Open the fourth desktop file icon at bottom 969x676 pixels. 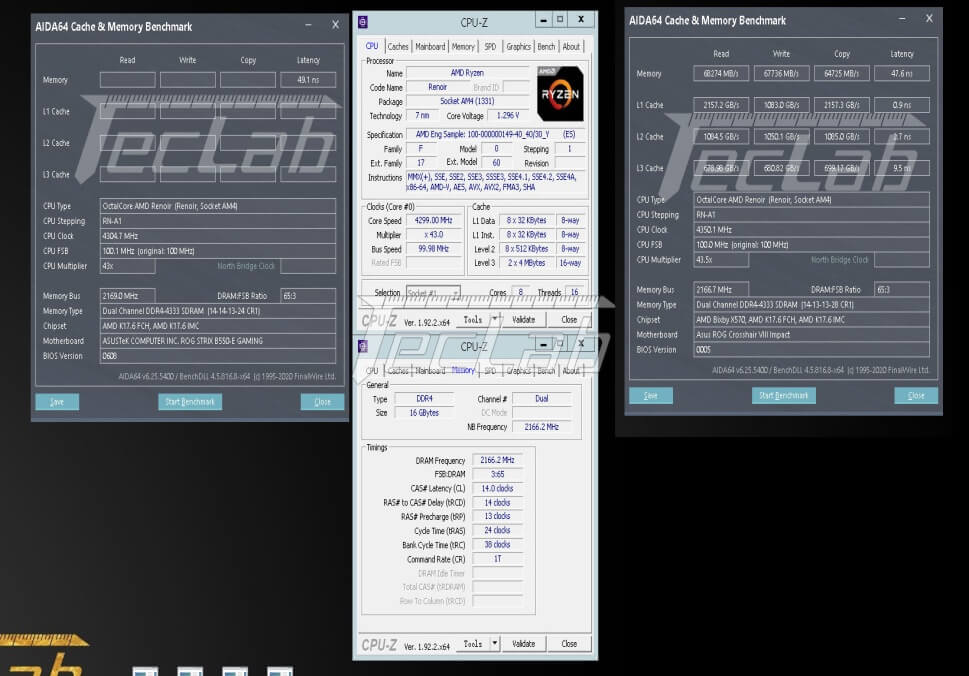click(279, 671)
